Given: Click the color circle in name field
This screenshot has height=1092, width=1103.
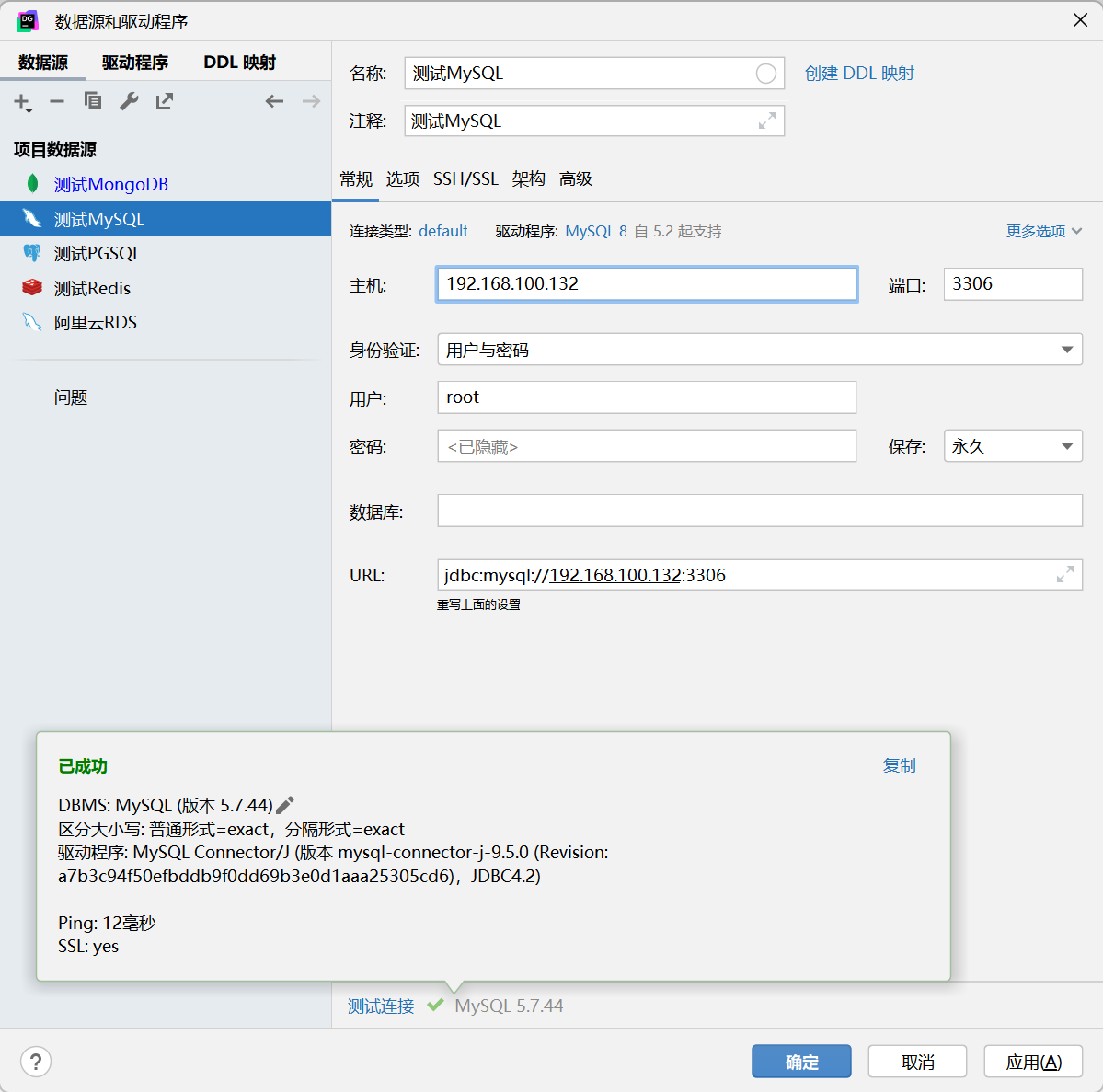Looking at the screenshot, I should click(766, 74).
